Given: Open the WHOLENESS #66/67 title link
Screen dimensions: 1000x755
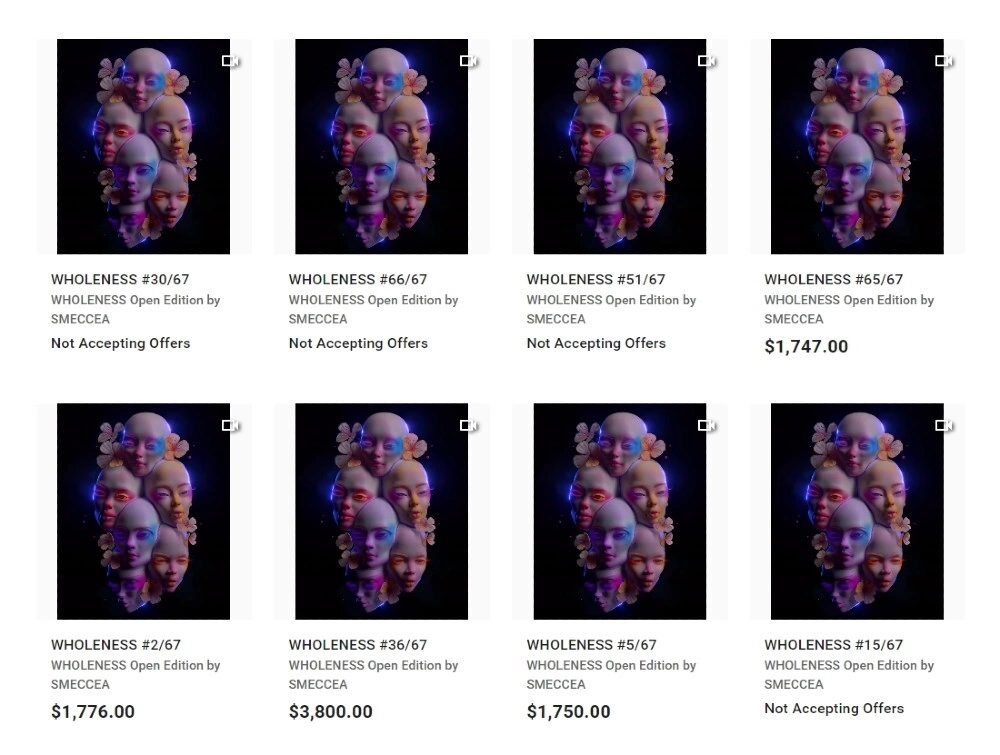Looking at the screenshot, I should (357, 280).
